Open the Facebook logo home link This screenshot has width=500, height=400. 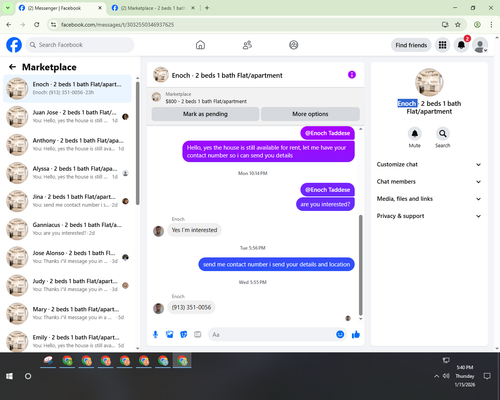click(14, 45)
